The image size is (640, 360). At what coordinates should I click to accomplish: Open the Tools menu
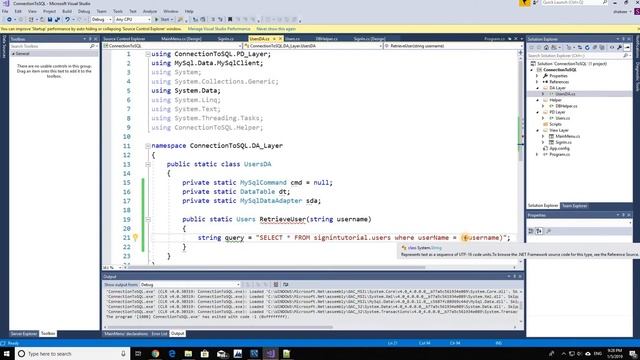tap(118, 11)
